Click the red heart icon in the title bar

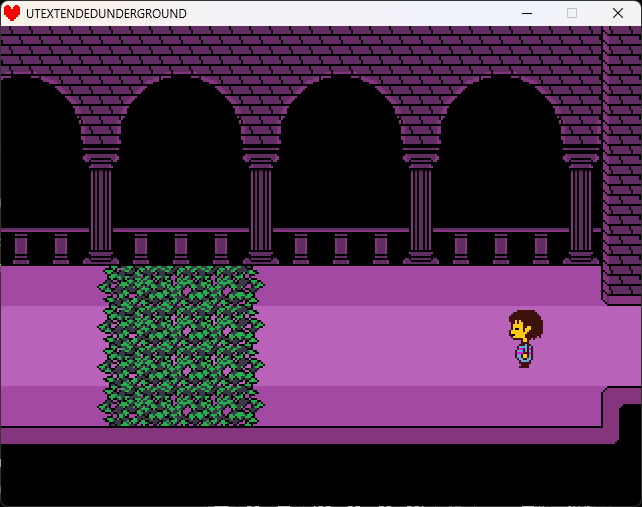coord(12,13)
